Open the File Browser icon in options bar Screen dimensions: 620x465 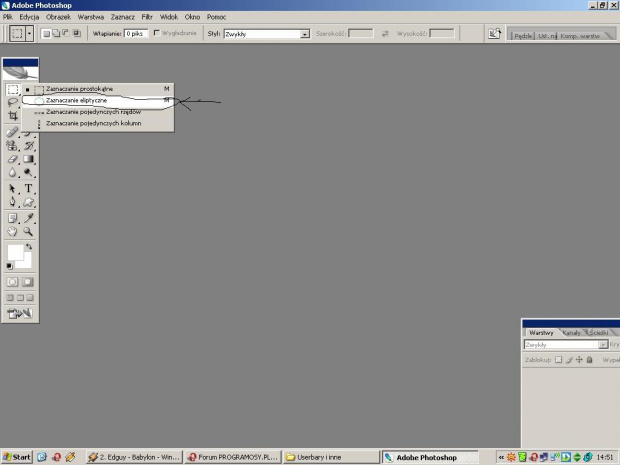tap(494, 34)
